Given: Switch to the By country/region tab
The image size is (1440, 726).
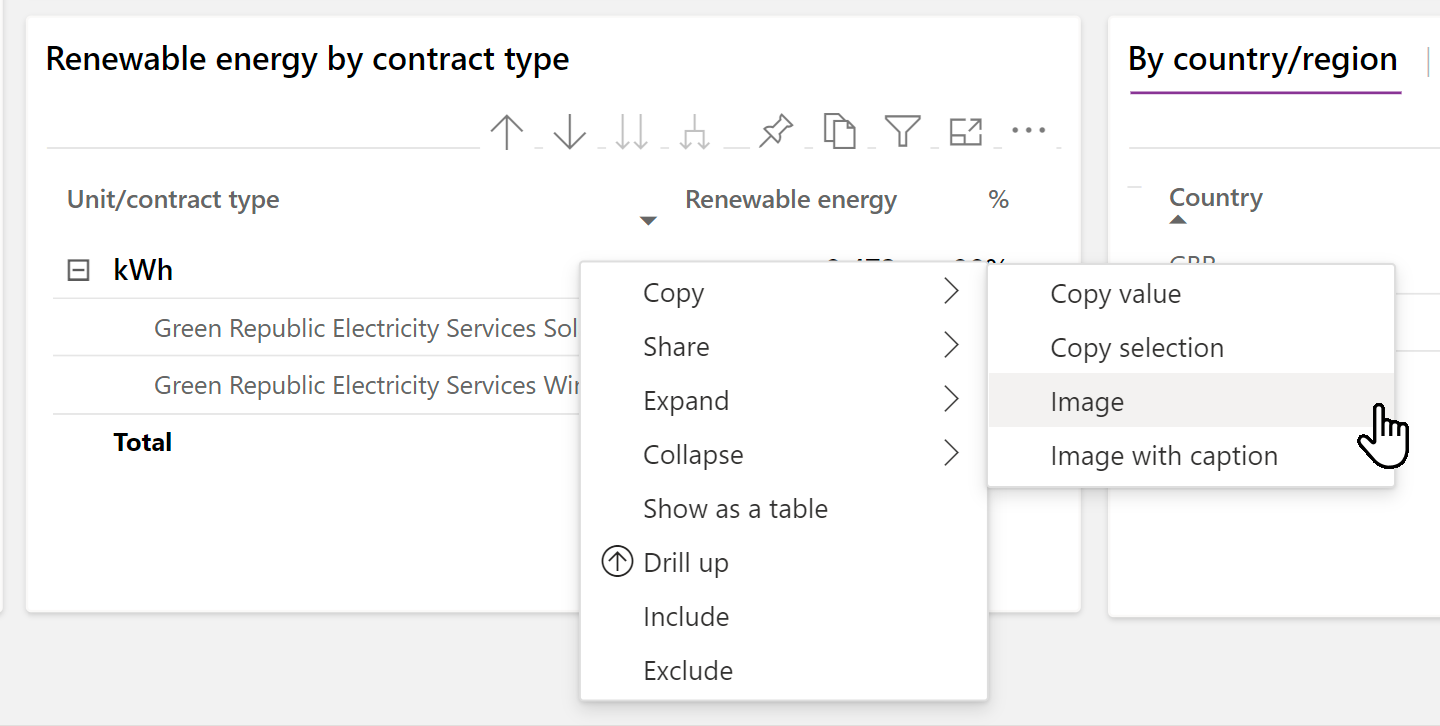Looking at the screenshot, I should click(x=1264, y=58).
